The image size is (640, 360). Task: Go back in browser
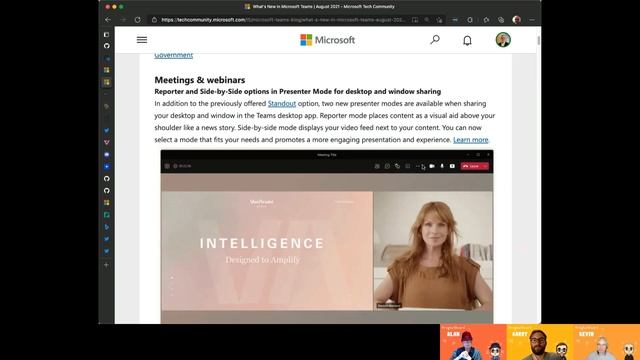(108, 20)
